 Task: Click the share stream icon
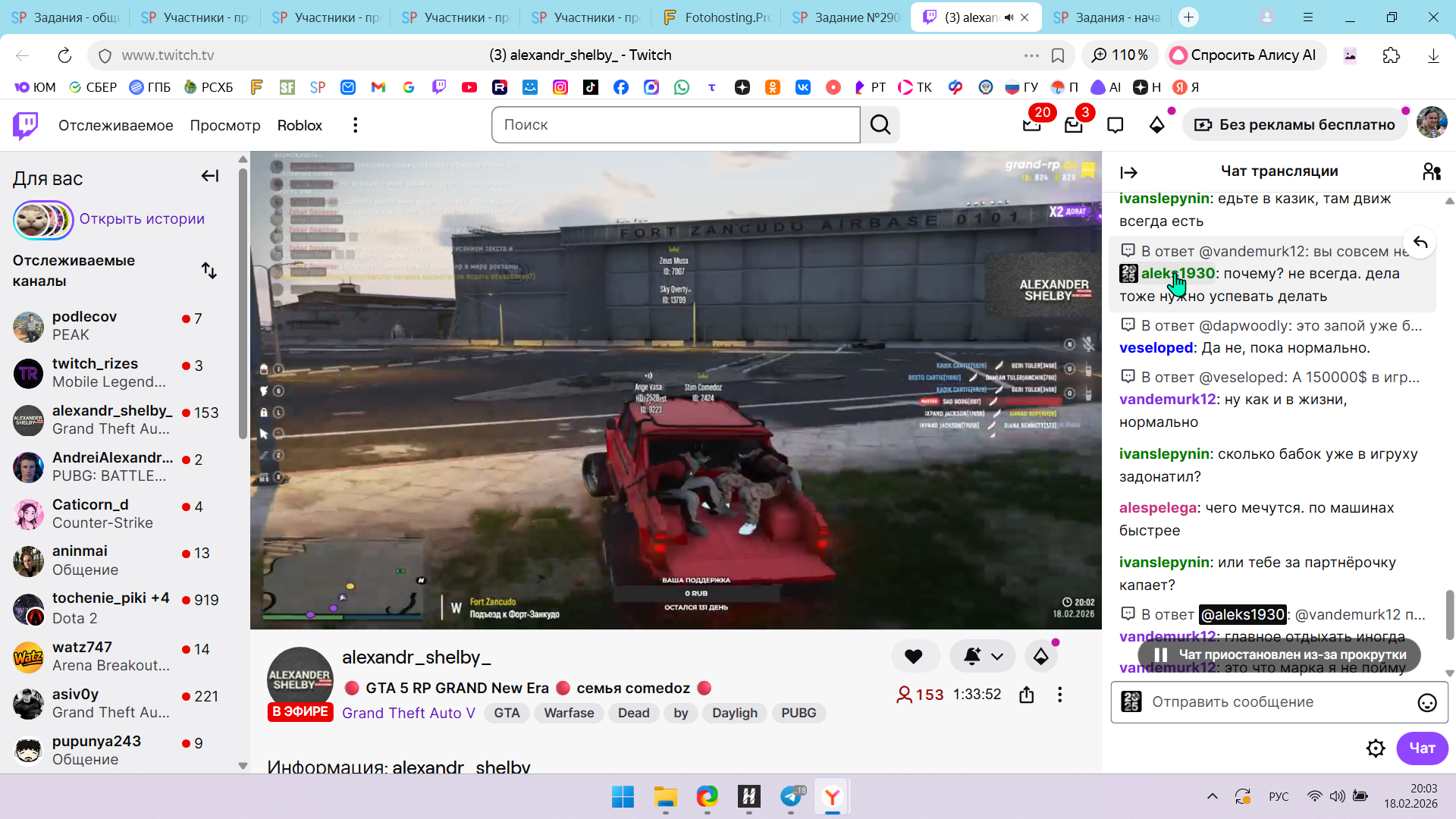(x=1027, y=695)
